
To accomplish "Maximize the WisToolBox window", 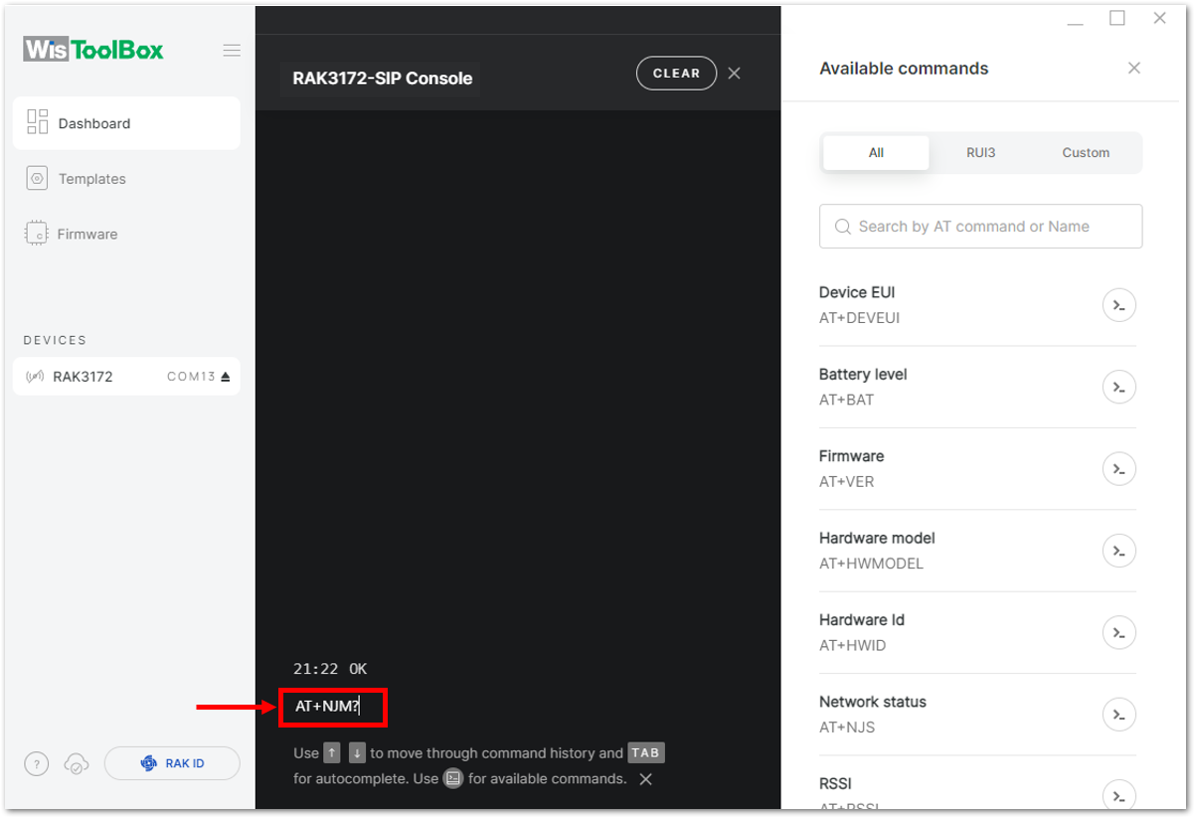I will [x=1117, y=18].
